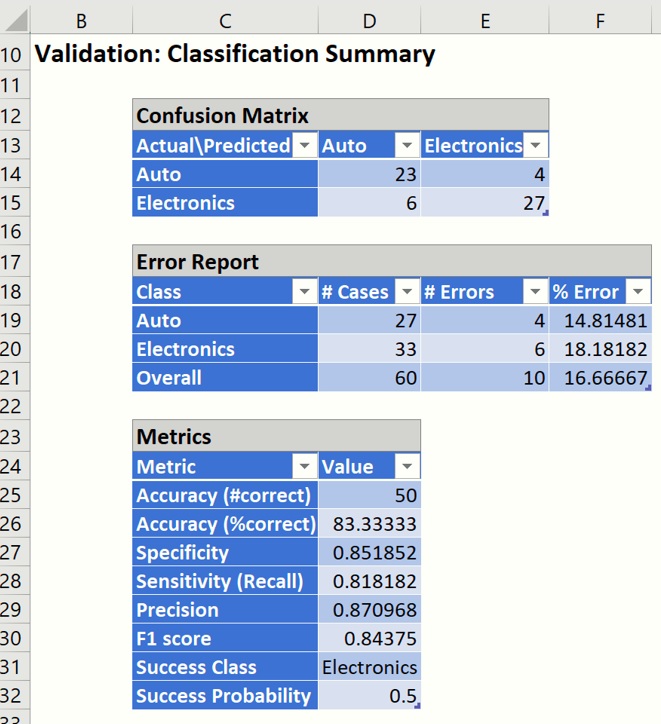
Task: Select the Overall % Error cell 16.66667
Action: (x=599, y=378)
